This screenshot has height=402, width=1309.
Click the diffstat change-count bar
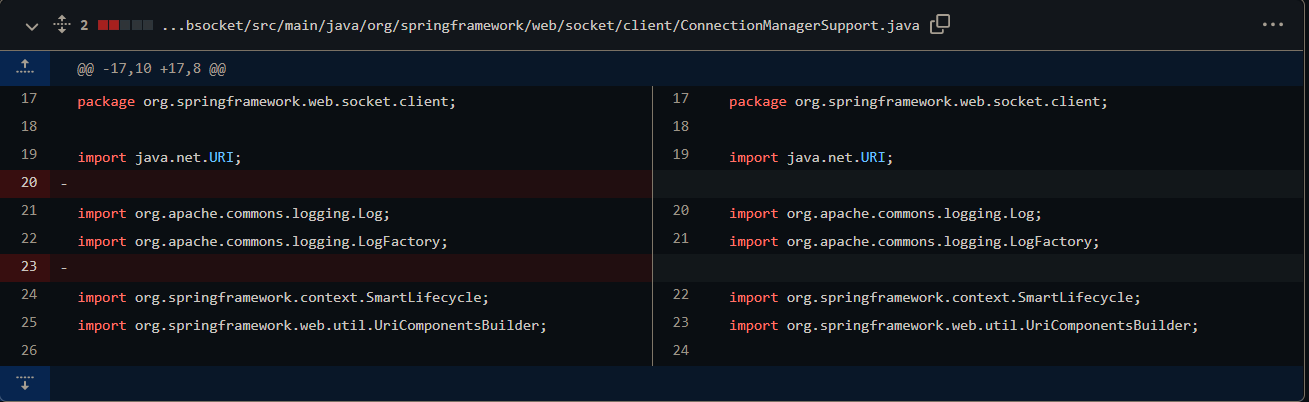126,25
